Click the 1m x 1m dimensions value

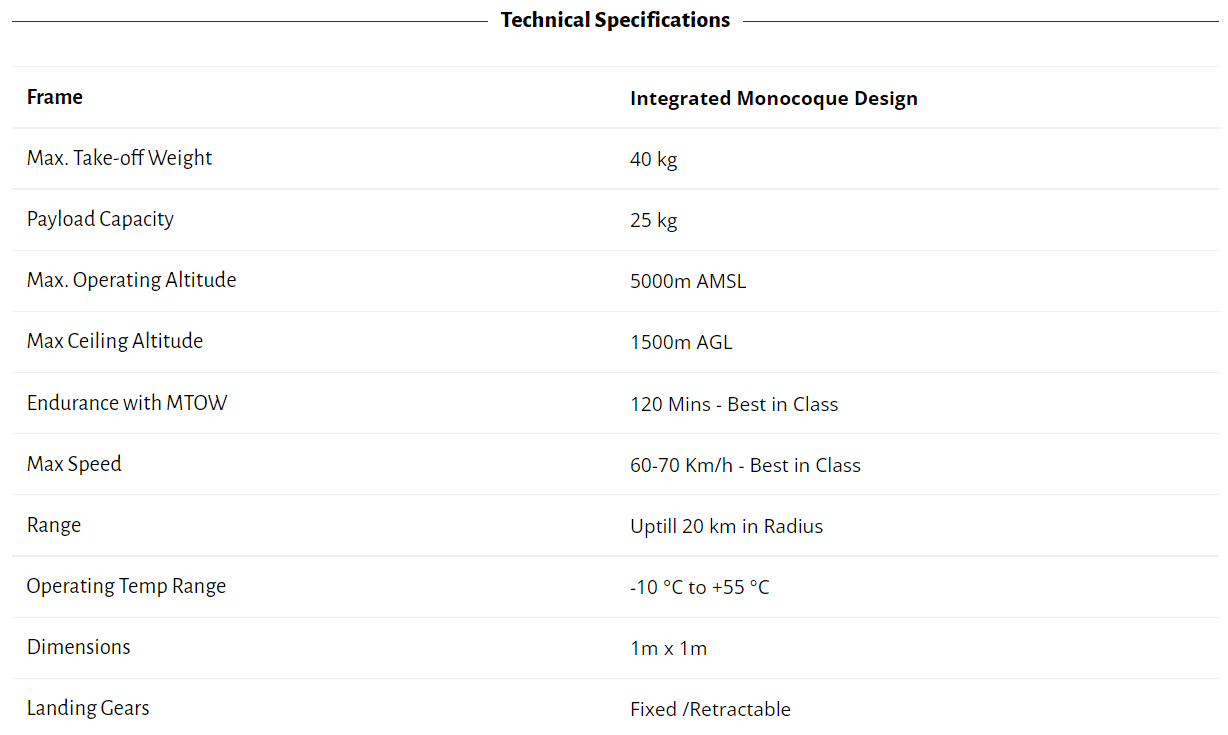click(668, 648)
